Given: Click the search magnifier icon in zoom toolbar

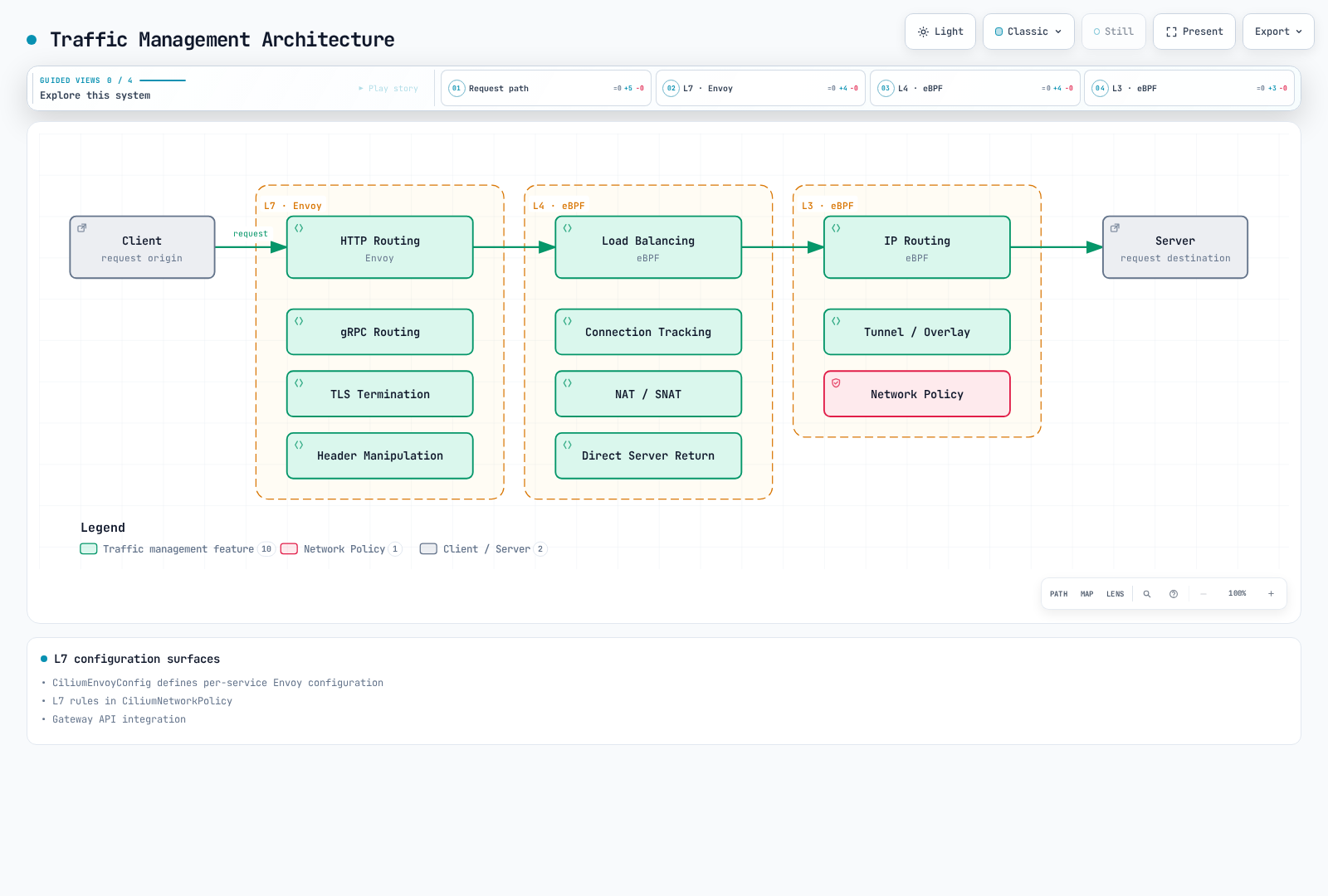Looking at the screenshot, I should 1147,594.
